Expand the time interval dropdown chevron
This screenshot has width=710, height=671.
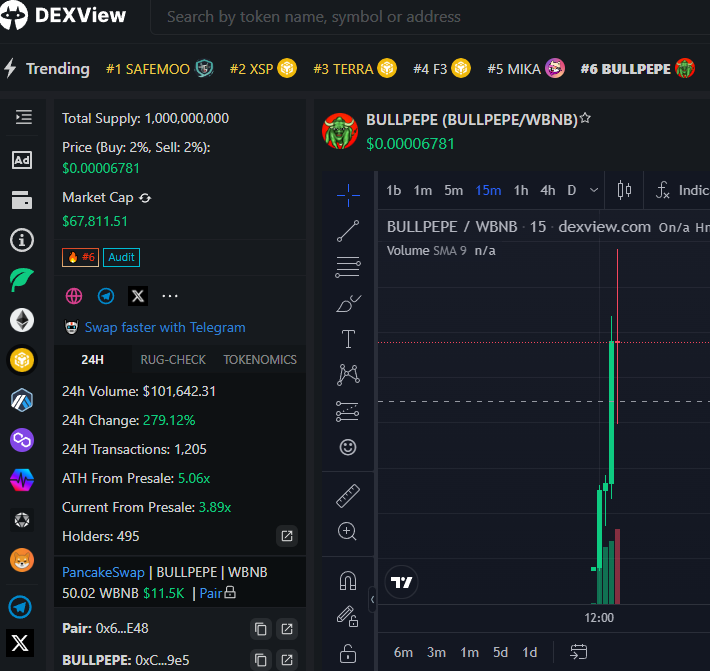click(x=594, y=191)
